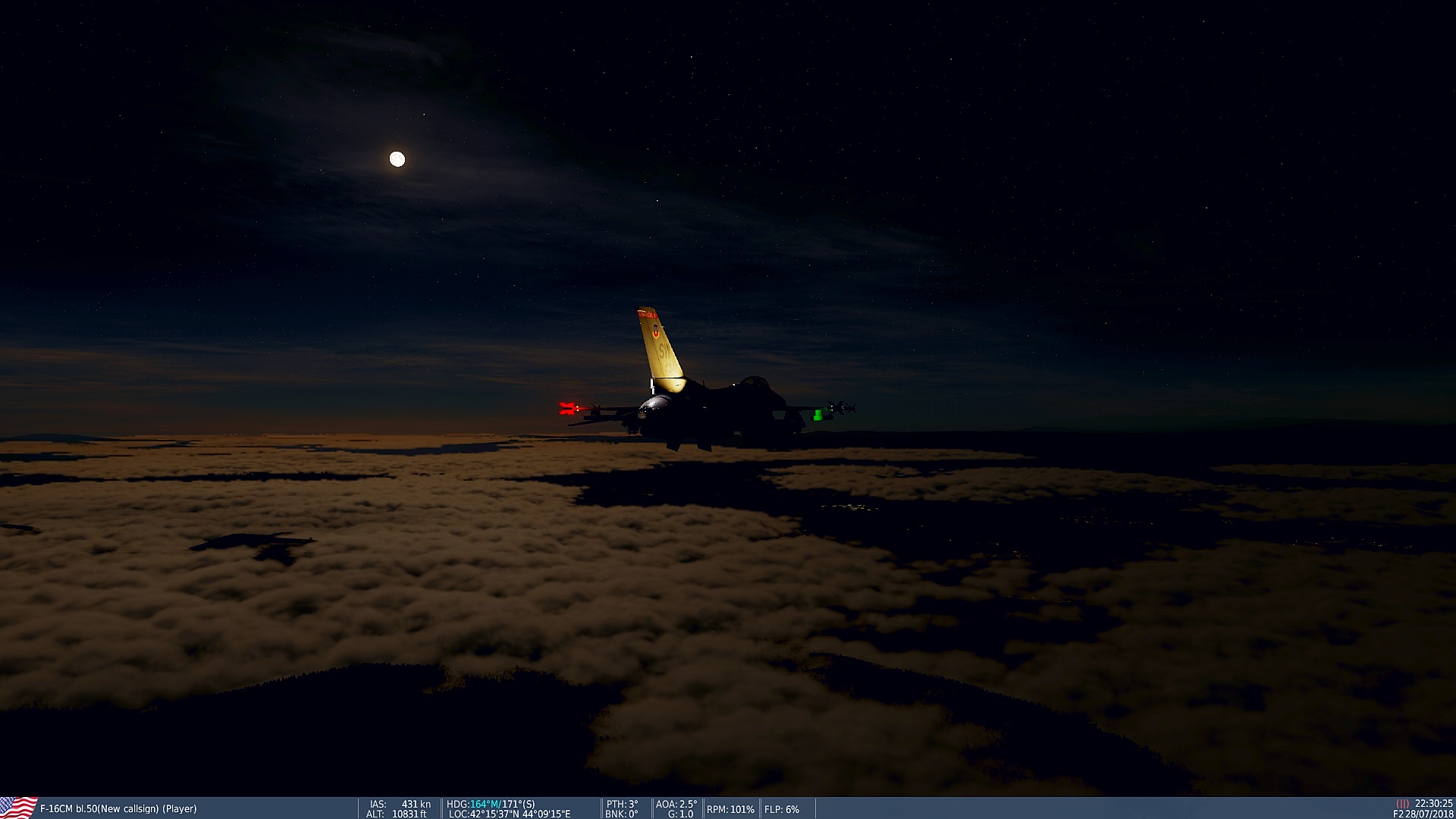Screen dimensions: 1456x819
Task: Click the 22:30:25 mission clock
Action: point(1433,803)
